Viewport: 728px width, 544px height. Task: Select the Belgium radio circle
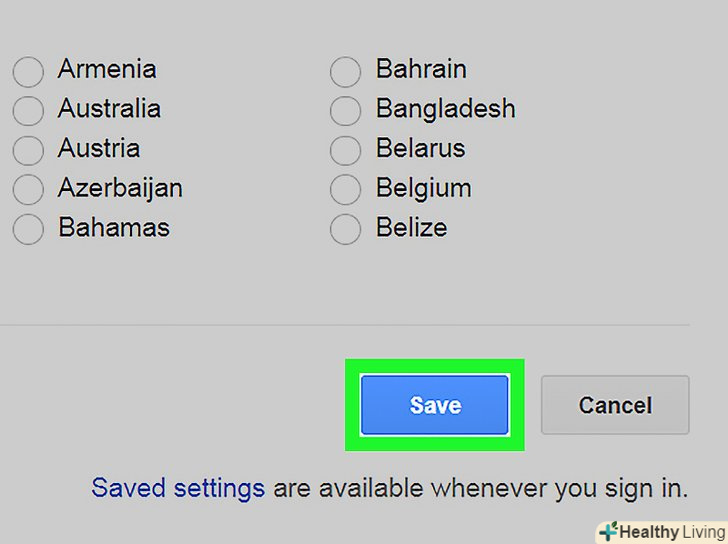[x=345, y=189]
